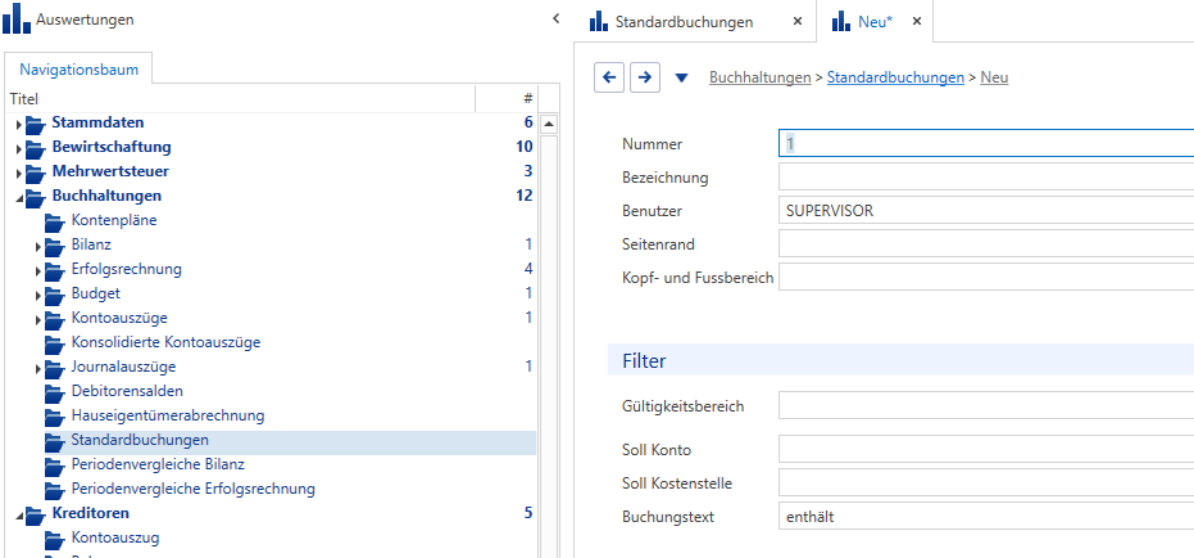
Task: Click the Neu* tab's chart icon
Action: [841, 21]
